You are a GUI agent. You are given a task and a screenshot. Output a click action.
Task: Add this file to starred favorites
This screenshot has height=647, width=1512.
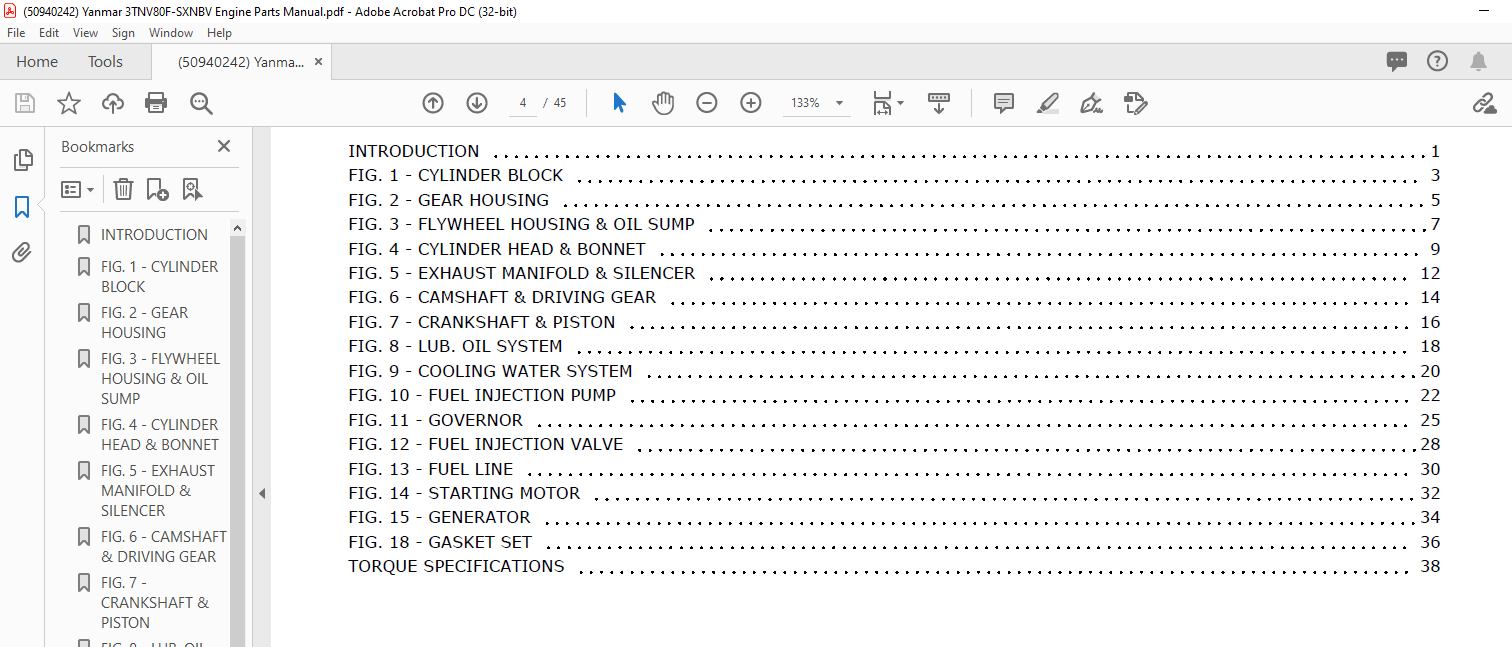point(69,103)
